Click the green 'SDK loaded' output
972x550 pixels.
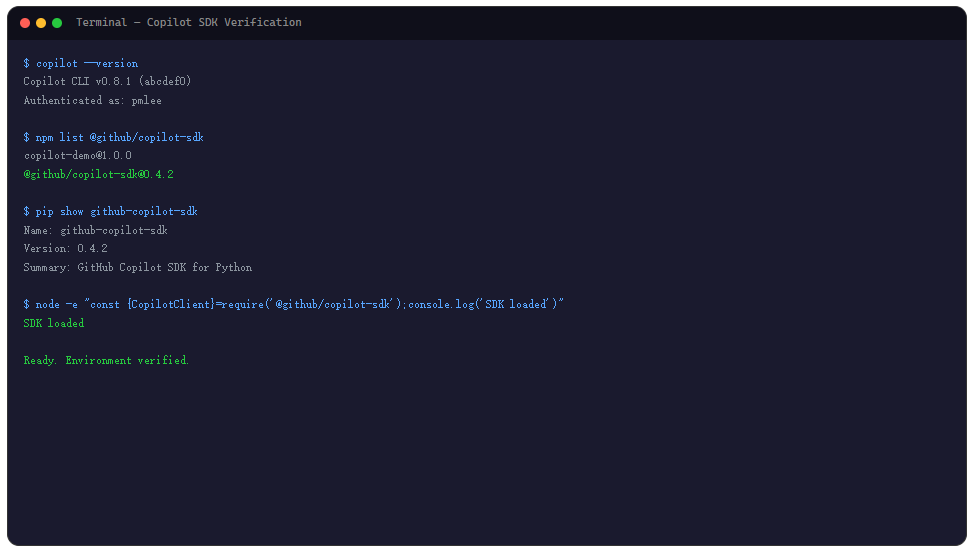pos(54,323)
